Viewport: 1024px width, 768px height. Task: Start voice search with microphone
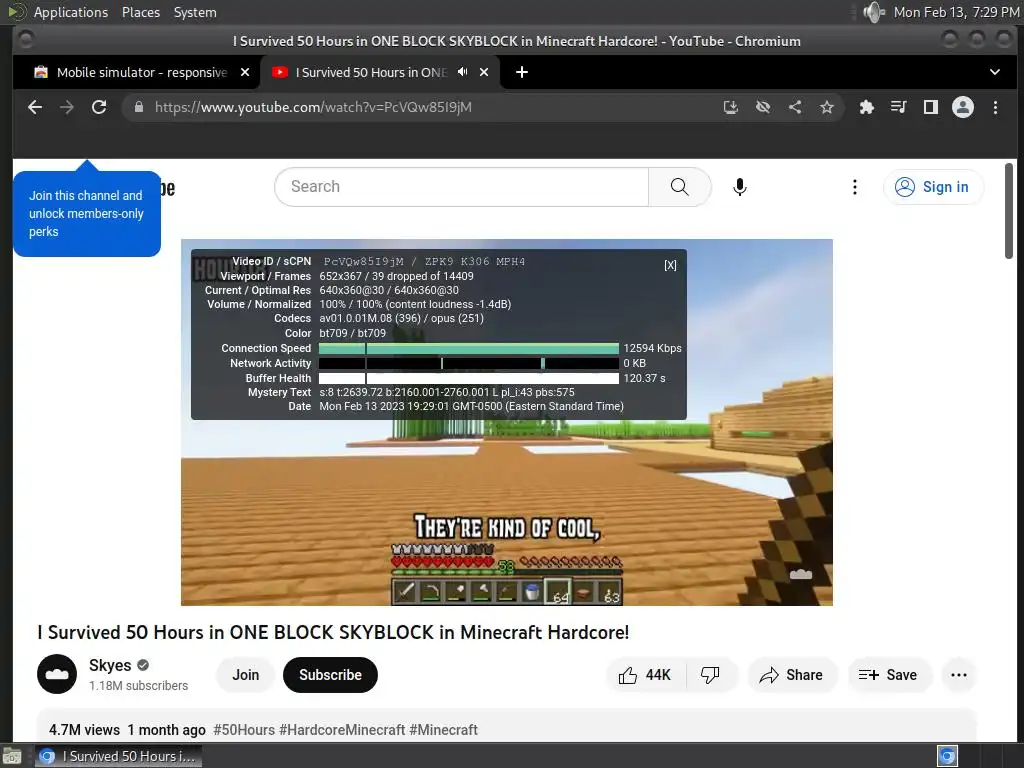point(739,187)
